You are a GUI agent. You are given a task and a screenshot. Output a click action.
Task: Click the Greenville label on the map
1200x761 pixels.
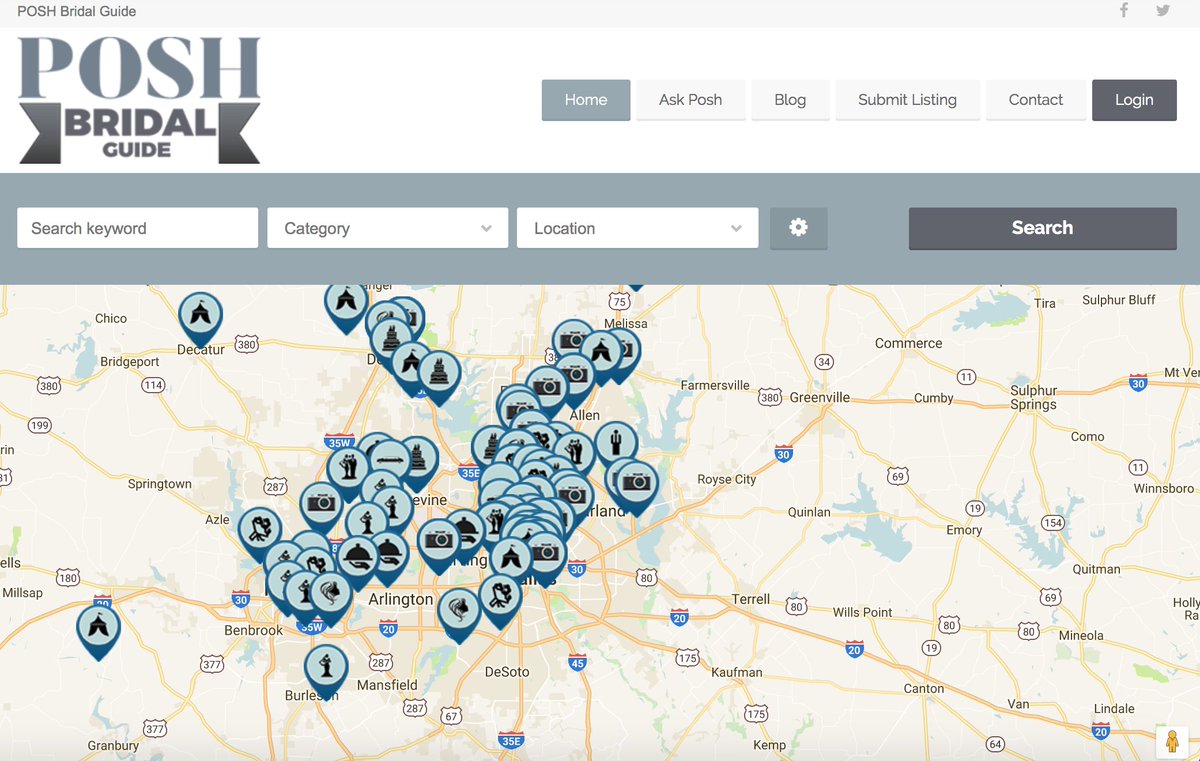[x=819, y=397]
